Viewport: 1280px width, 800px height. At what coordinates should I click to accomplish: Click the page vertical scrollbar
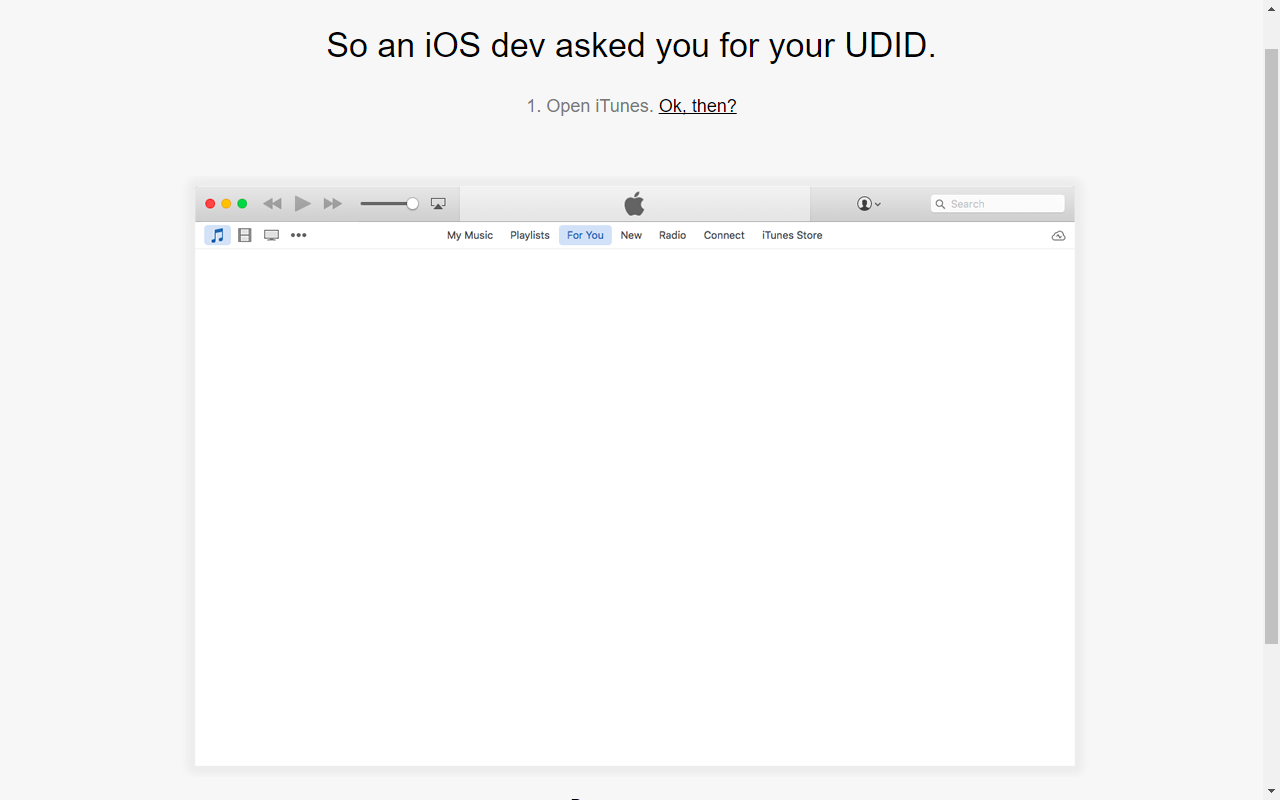point(1271,345)
